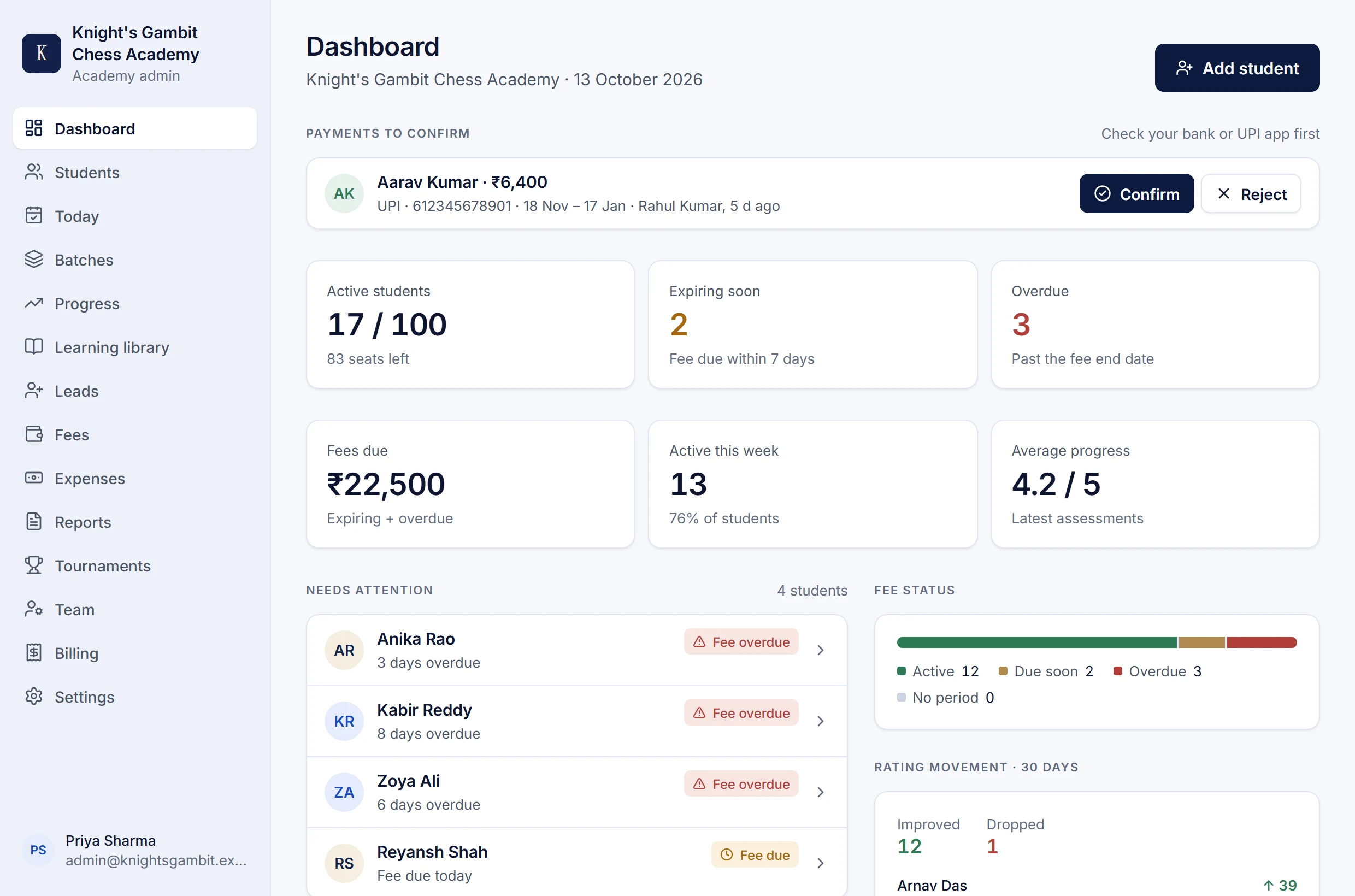Click Fee overdue badge for Kabir Reddy
The height and width of the screenshot is (896, 1355).
pos(741,712)
